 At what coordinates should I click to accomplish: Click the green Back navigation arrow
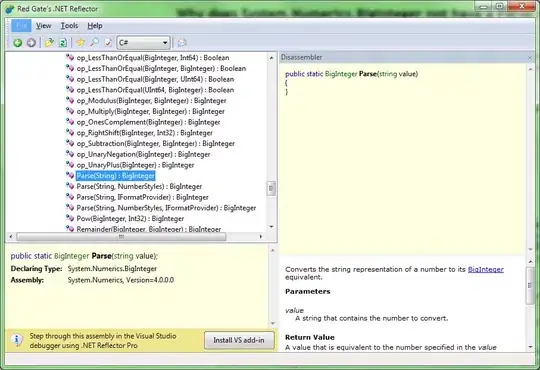(18, 43)
